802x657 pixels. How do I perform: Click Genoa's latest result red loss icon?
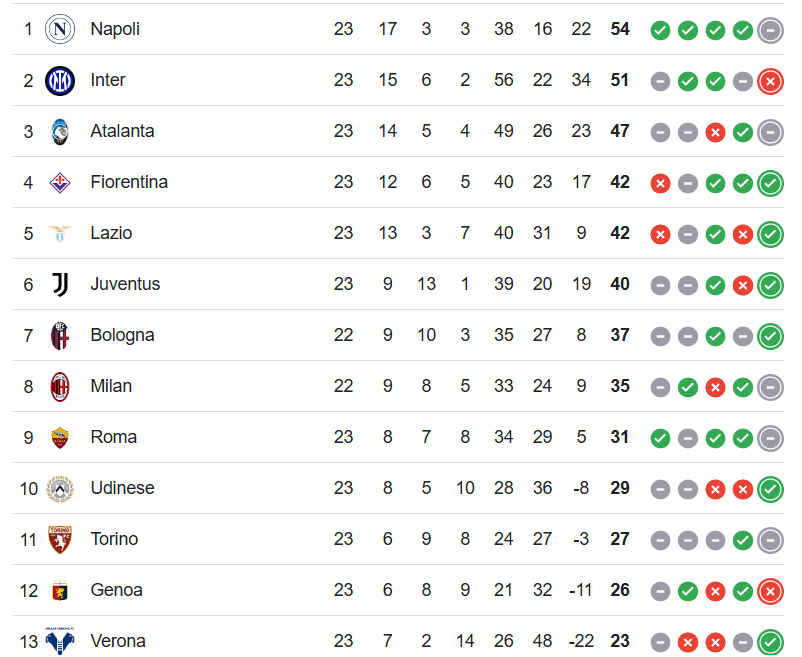click(x=770, y=591)
